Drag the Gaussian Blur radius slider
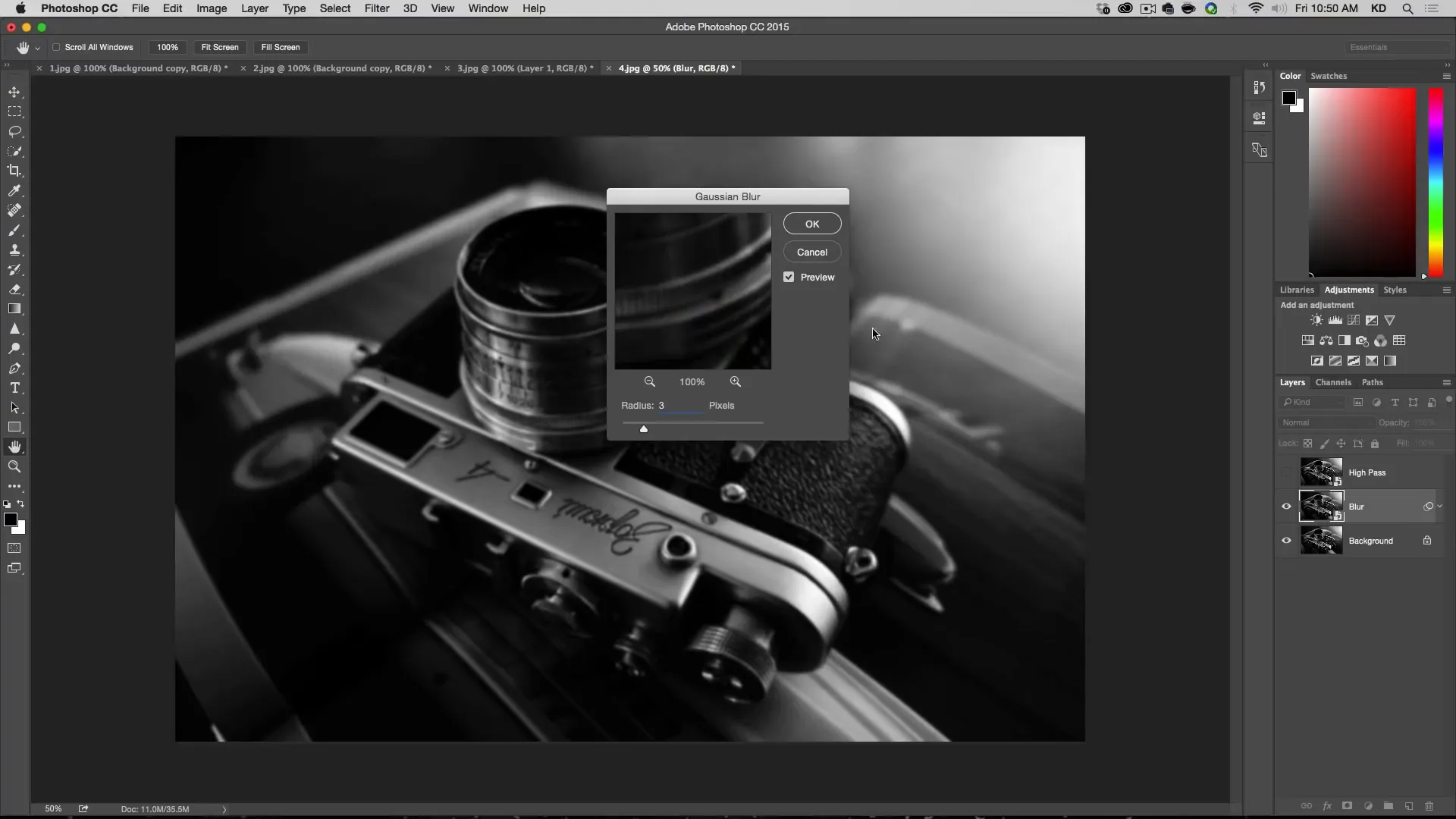Viewport: 1456px width, 819px height. pyautogui.click(x=643, y=428)
